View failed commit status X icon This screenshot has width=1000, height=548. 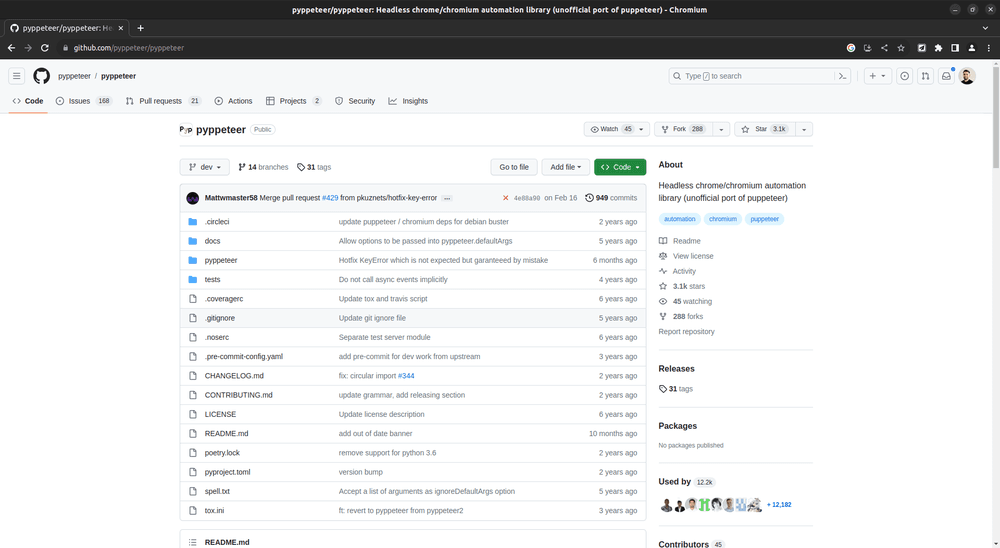click(506, 198)
